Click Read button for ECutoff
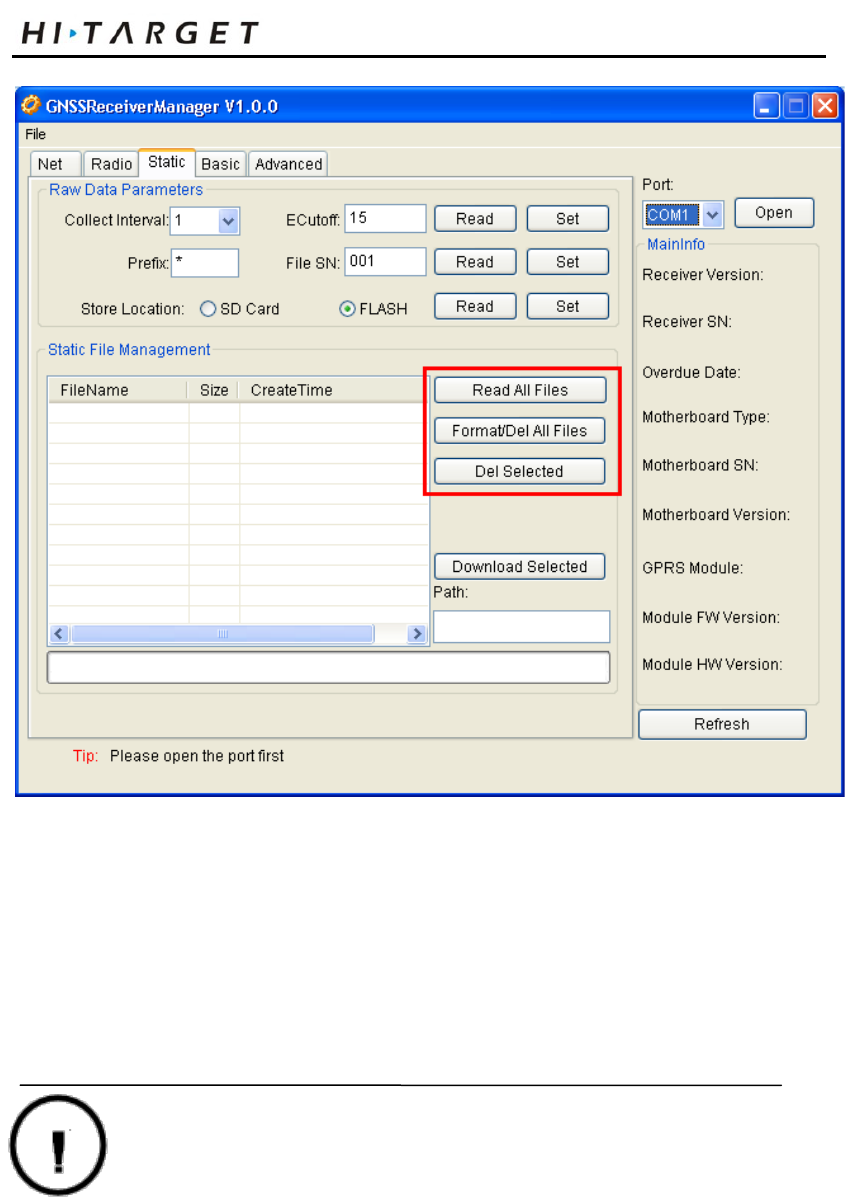 click(475, 219)
